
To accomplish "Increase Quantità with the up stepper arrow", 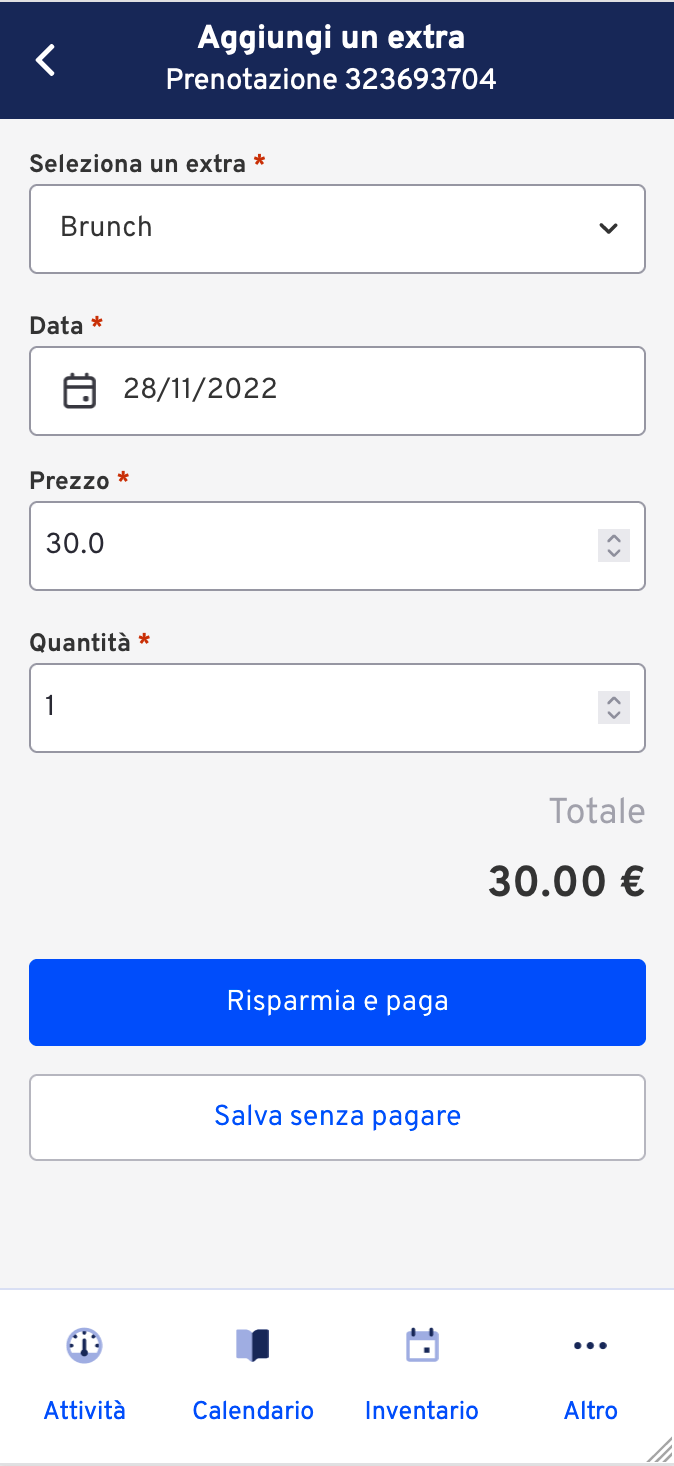I will [614, 700].
